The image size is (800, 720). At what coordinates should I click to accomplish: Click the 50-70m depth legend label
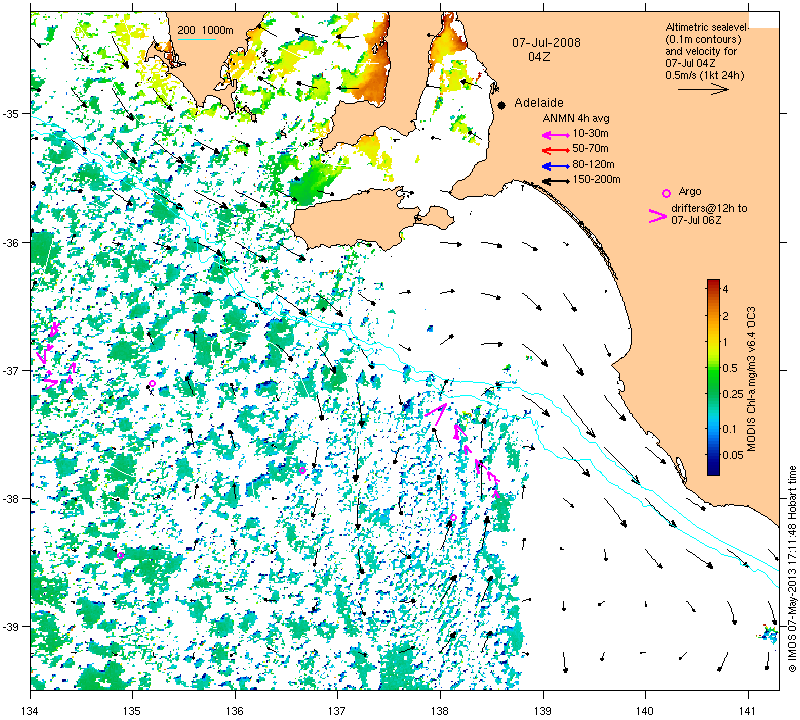pos(590,148)
